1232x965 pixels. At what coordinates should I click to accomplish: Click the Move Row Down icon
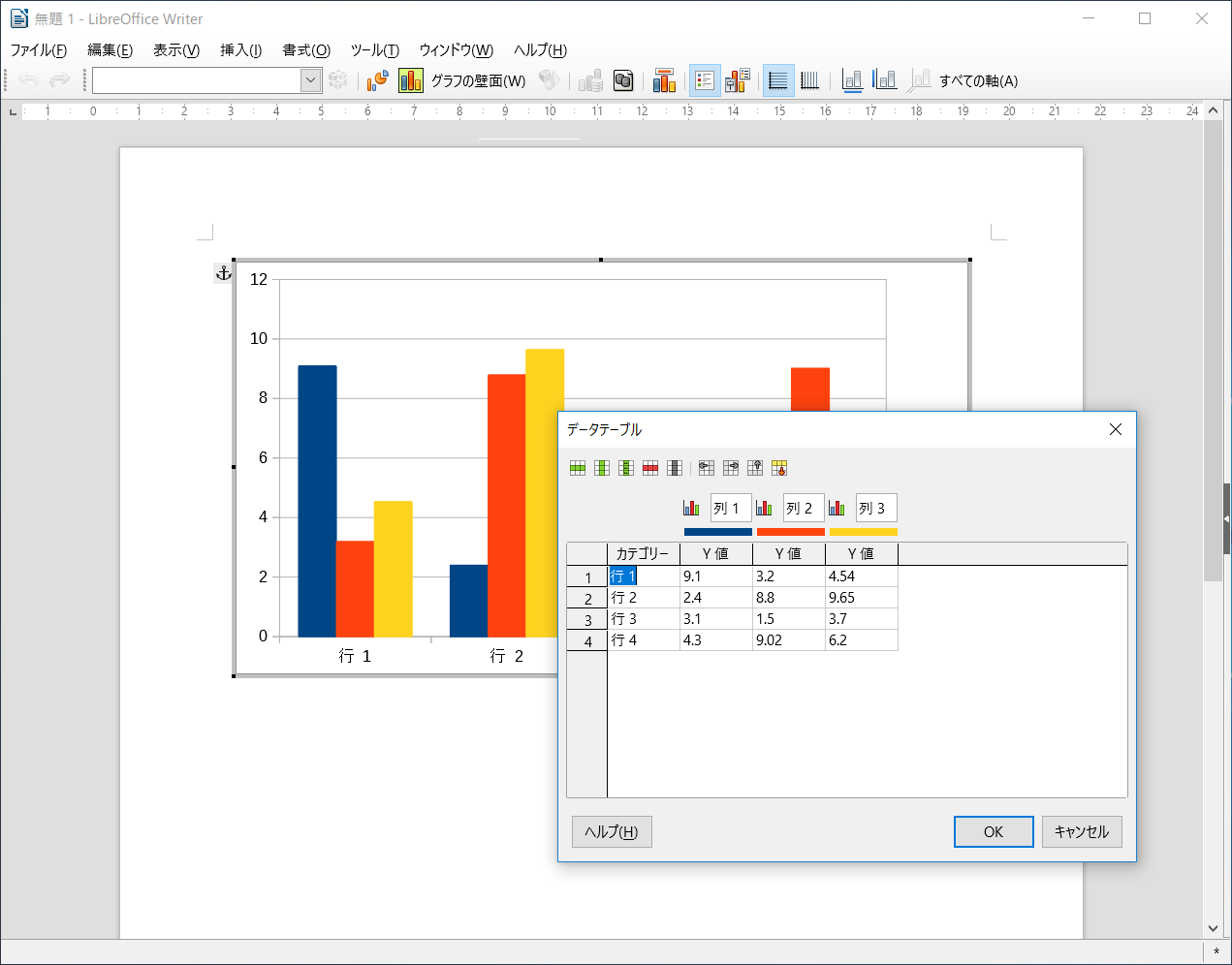tap(779, 468)
